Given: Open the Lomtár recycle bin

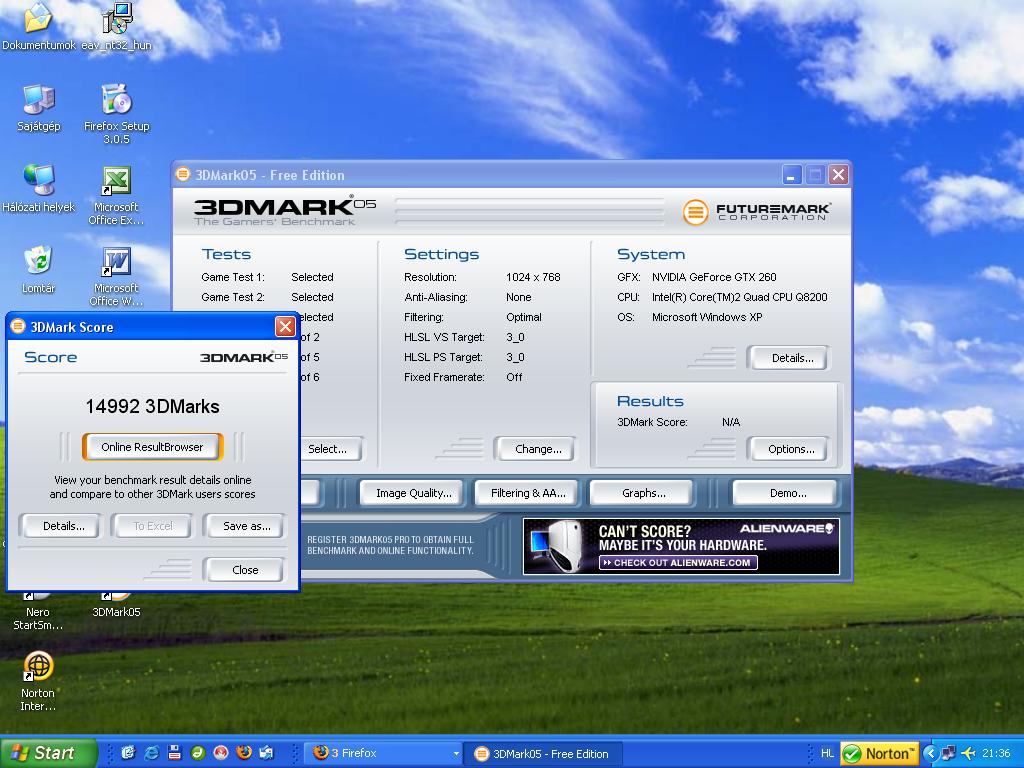Looking at the screenshot, I should [39, 270].
